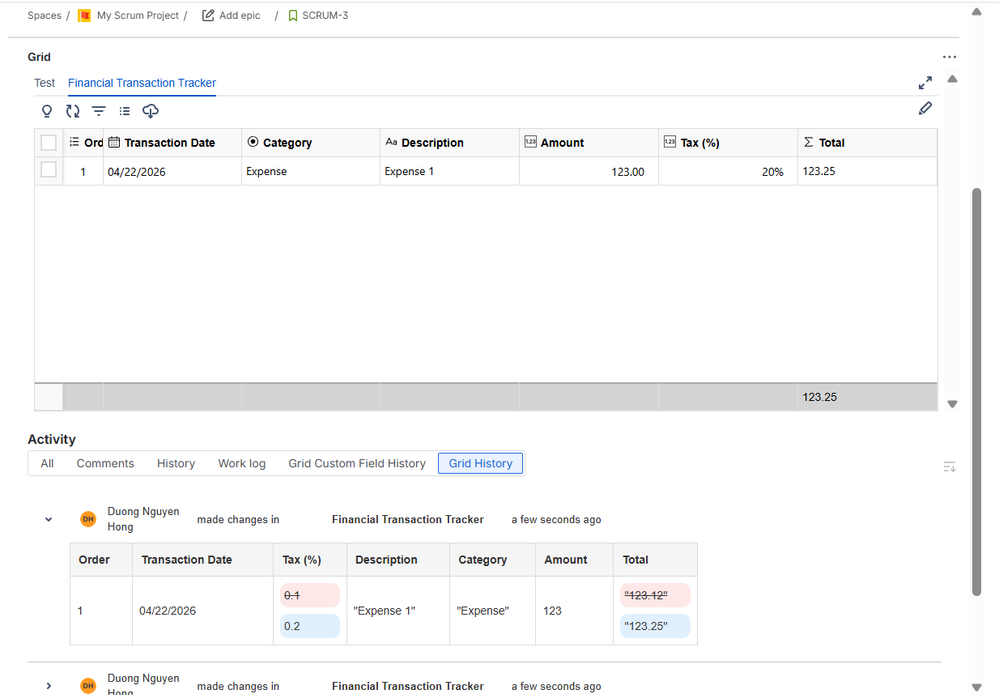
Task: Open the Grid Custom Field History tab
Action: tap(357, 463)
